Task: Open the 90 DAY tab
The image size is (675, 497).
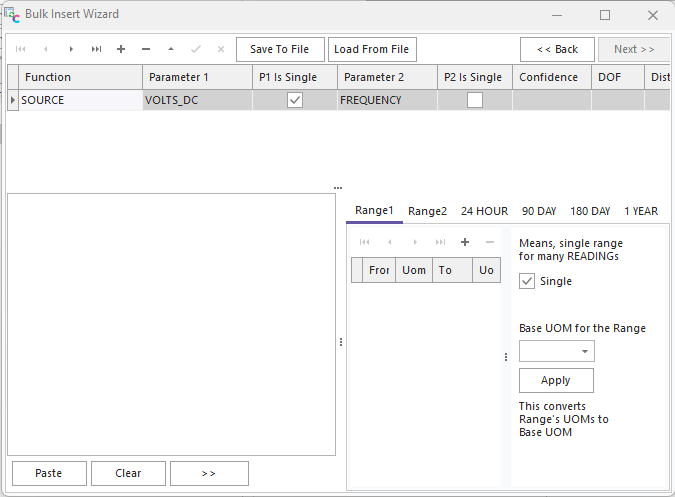Action: 539,211
